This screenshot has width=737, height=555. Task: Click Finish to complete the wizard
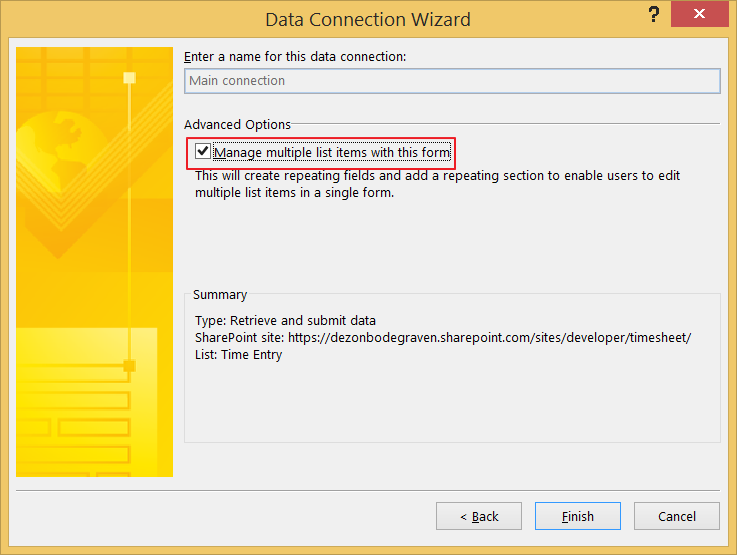pyautogui.click(x=578, y=516)
